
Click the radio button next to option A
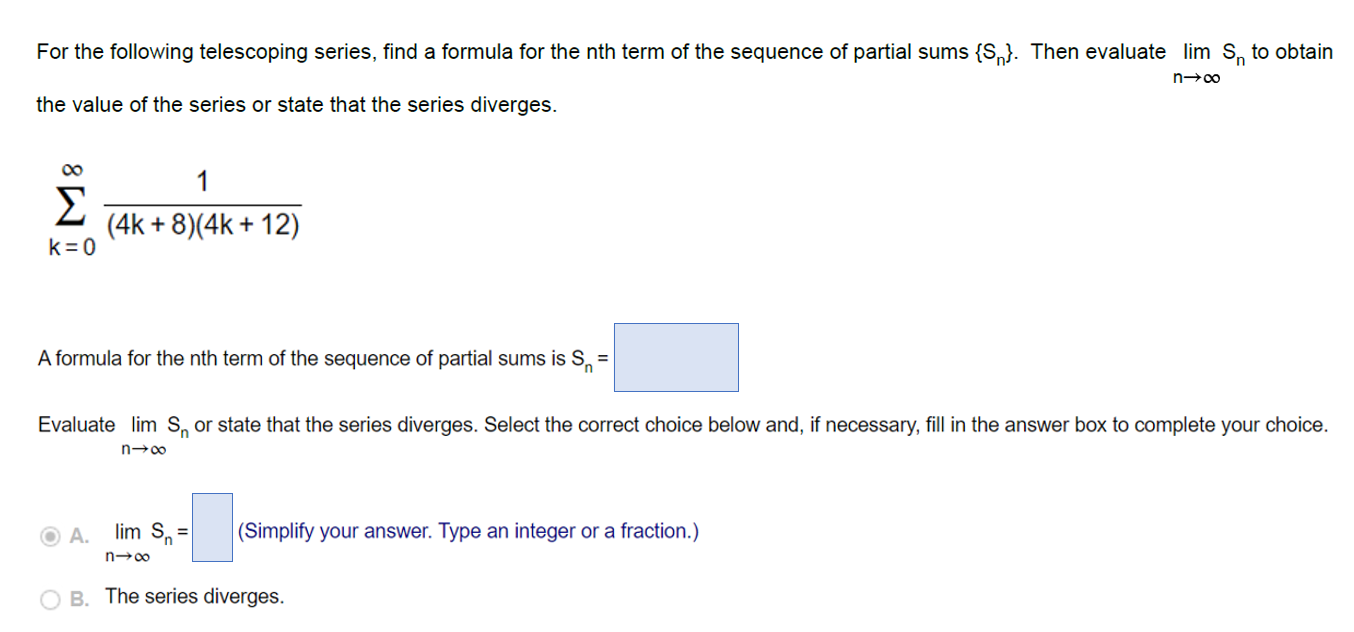(49, 537)
